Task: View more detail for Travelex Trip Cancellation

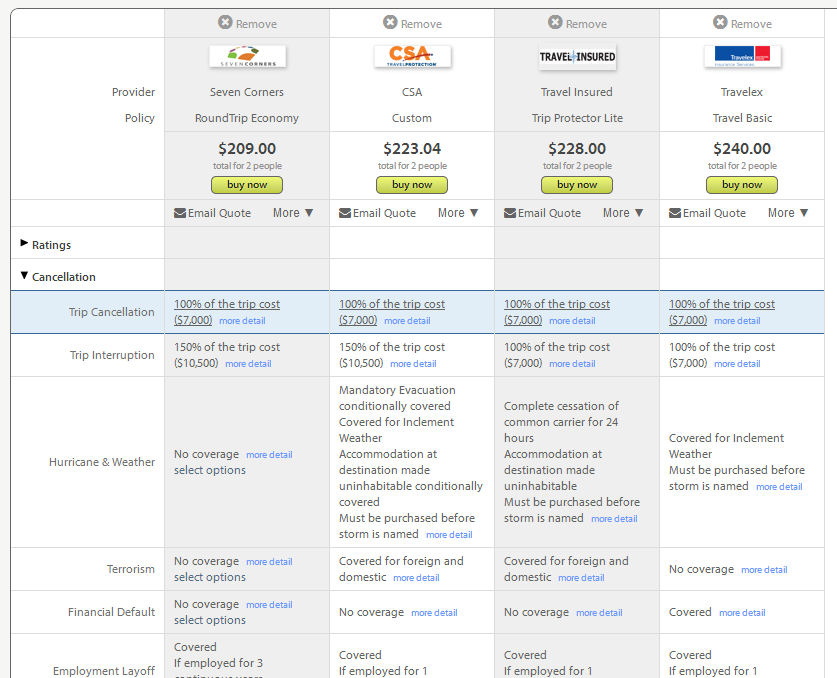Action: point(737,321)
